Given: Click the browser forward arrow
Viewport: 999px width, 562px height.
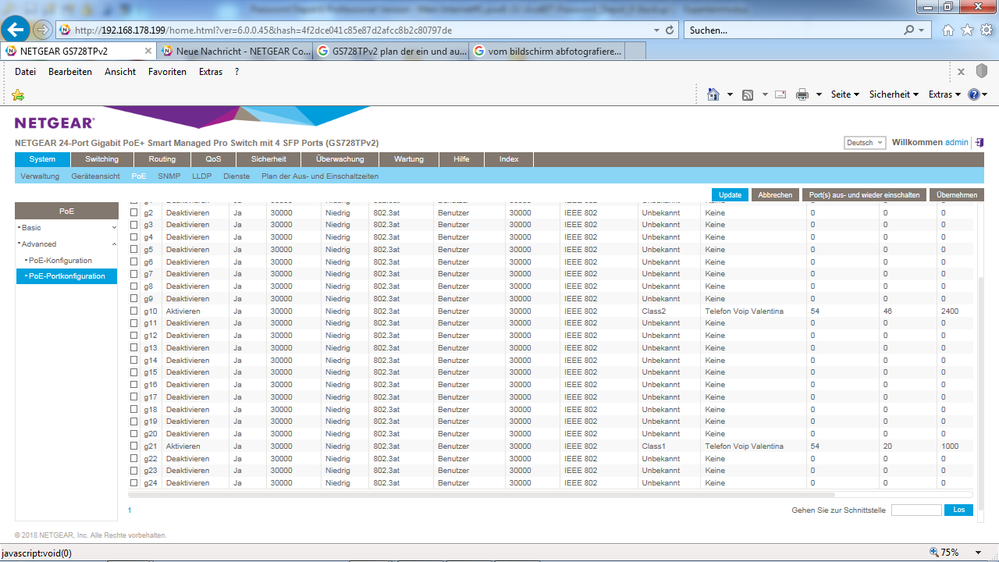Looking at the screenshot, I should pos(42,30).
